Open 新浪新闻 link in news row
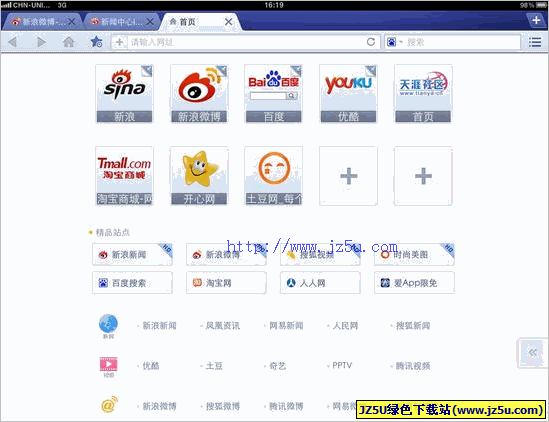The image size is (549, 422). (x=159, y=326)
